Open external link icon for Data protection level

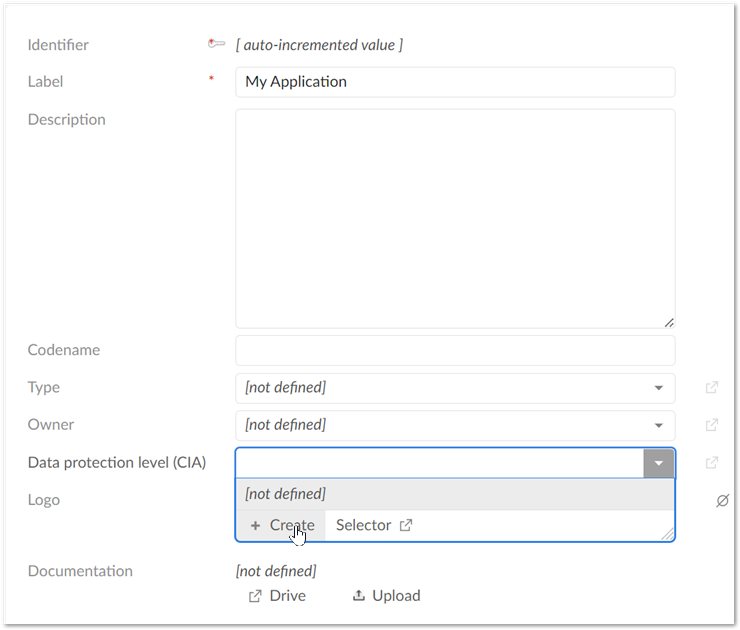[712, 463]
